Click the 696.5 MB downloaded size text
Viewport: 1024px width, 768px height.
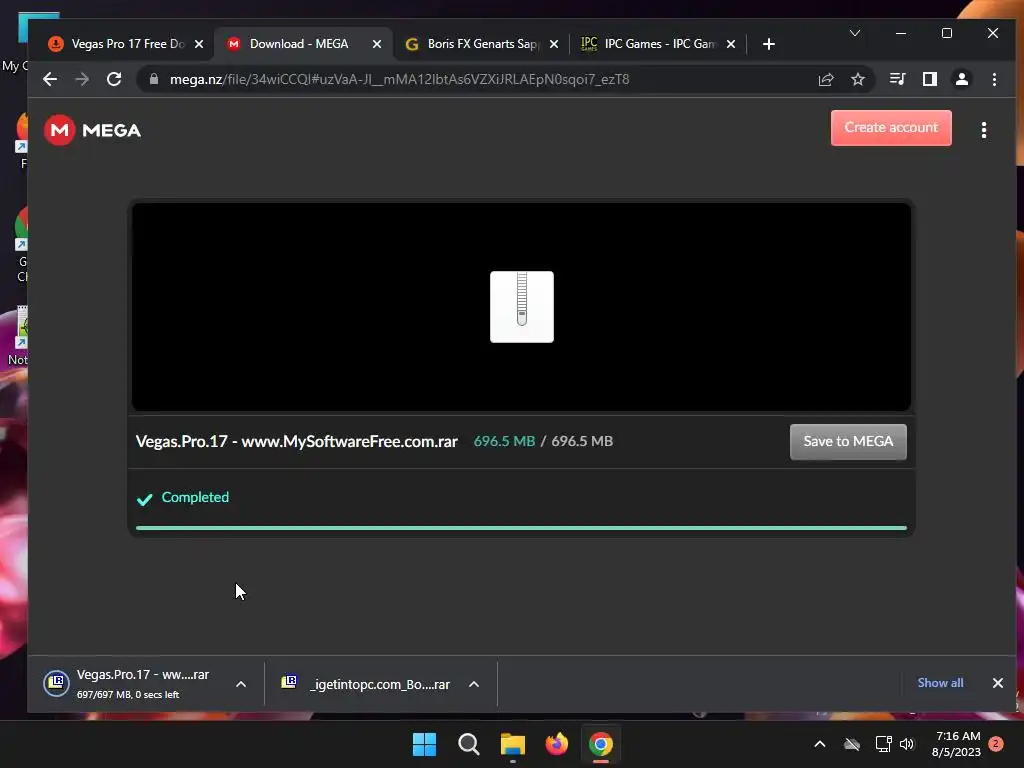pyautogui.click(x=504, y=441)
